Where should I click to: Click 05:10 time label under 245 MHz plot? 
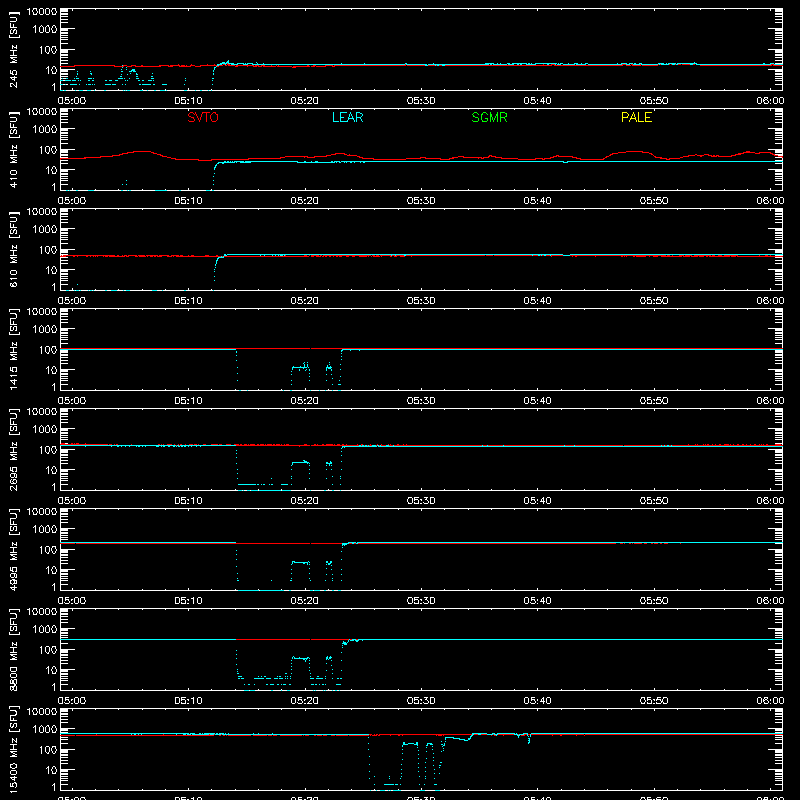click(x=188, y=101)
